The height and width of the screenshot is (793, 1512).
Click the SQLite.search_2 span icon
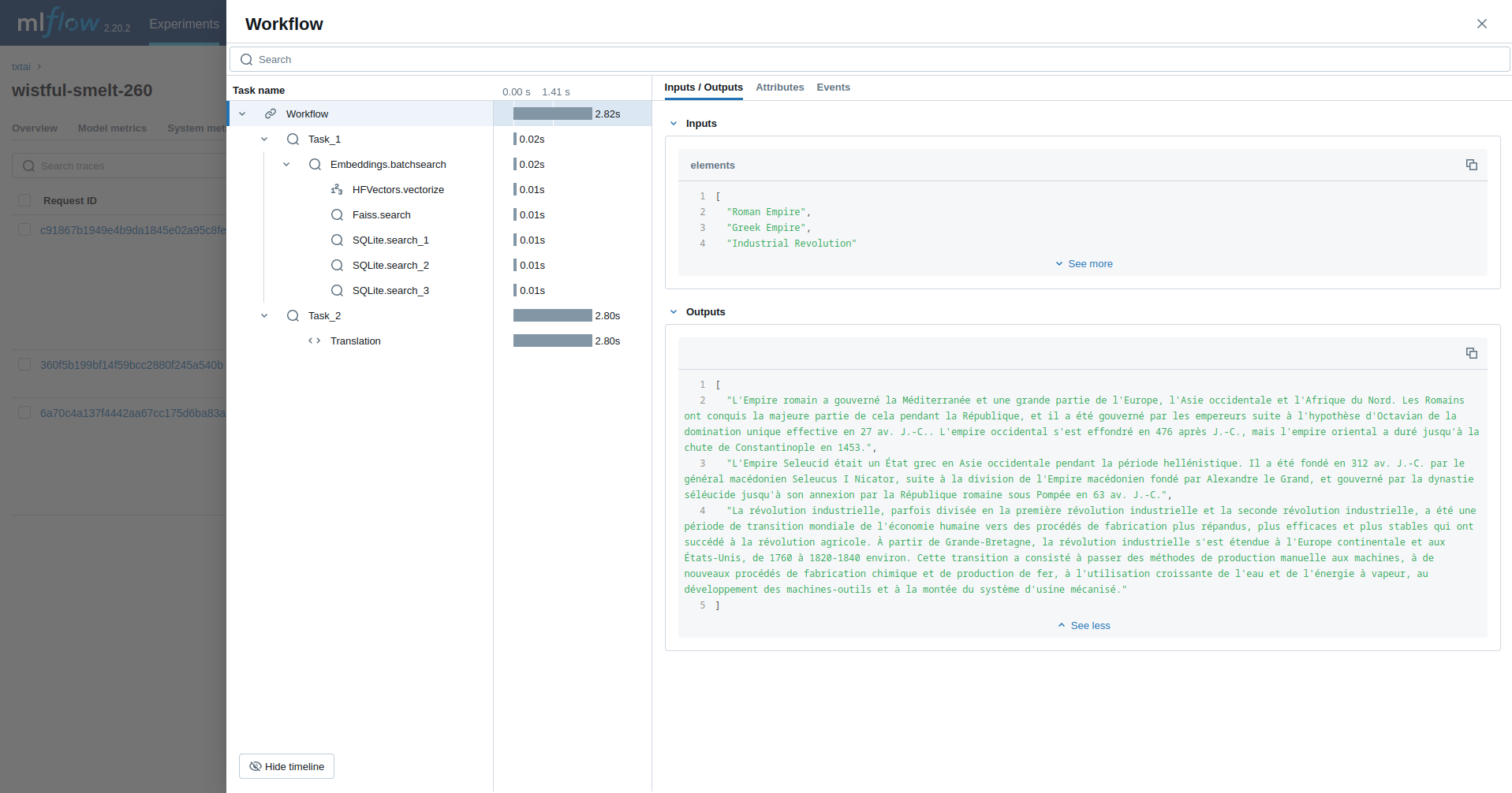(x=337, y=265)
